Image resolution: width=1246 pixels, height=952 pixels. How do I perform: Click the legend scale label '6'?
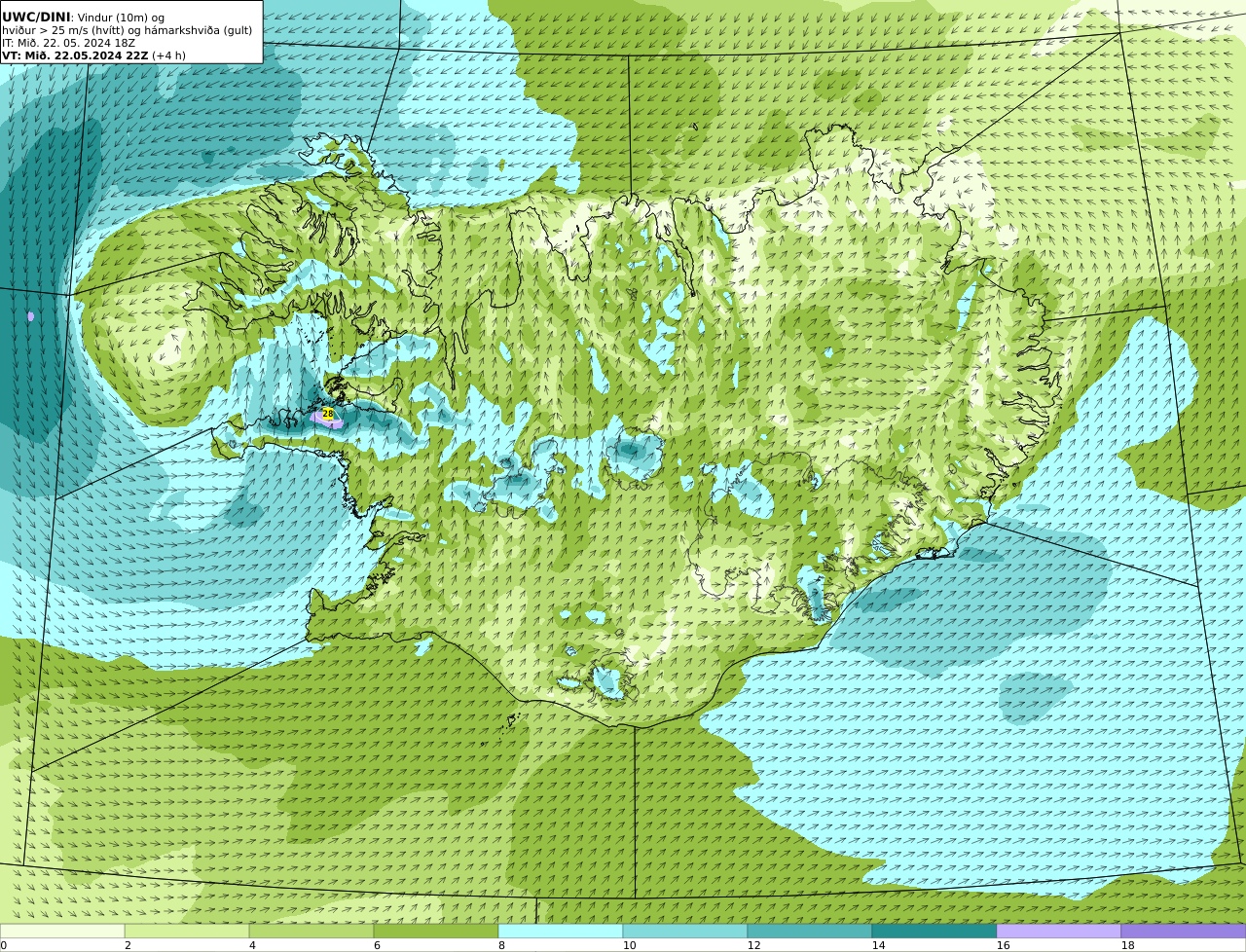377,945
